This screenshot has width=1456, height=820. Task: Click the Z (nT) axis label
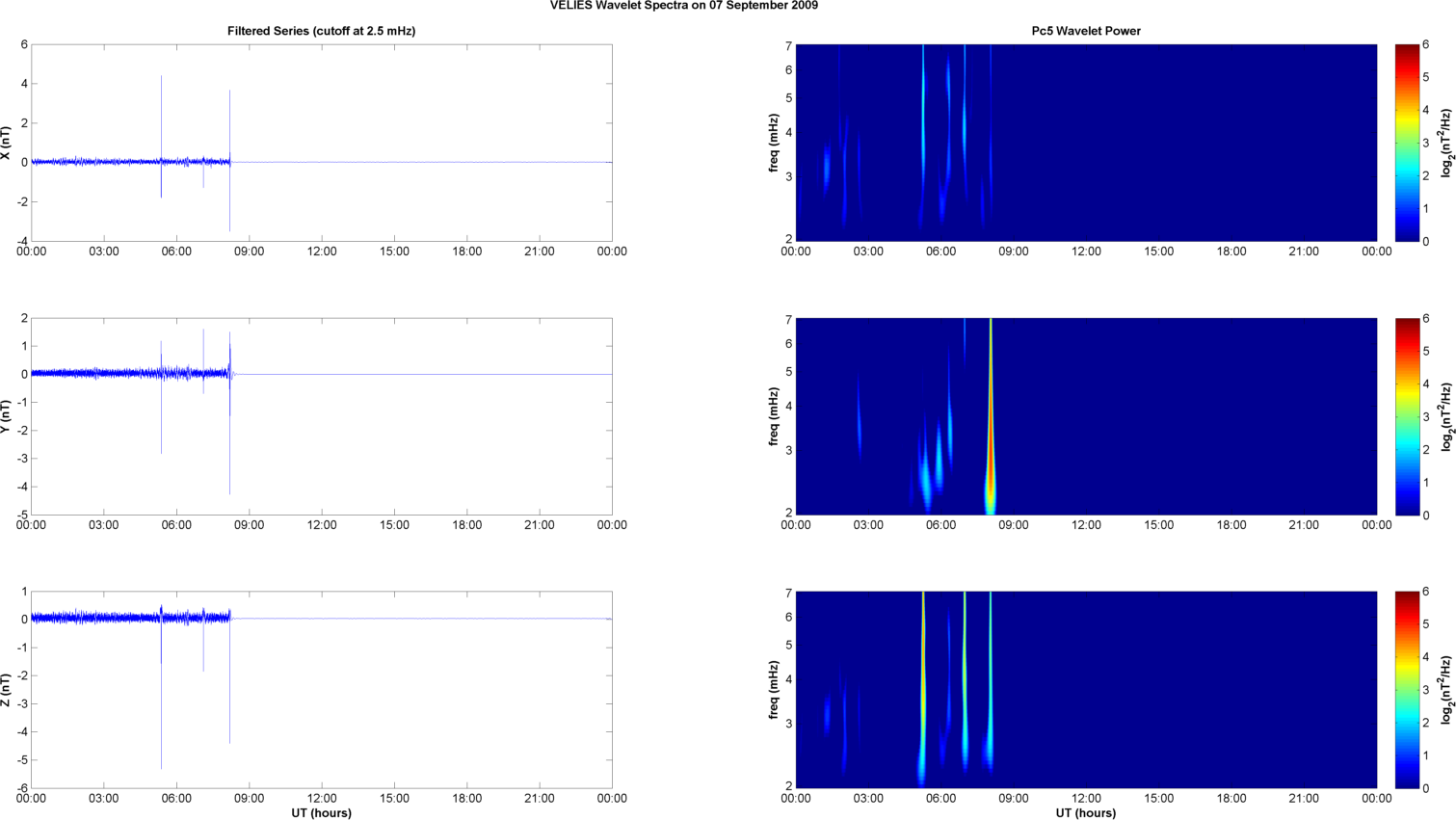tap(7, 690)
